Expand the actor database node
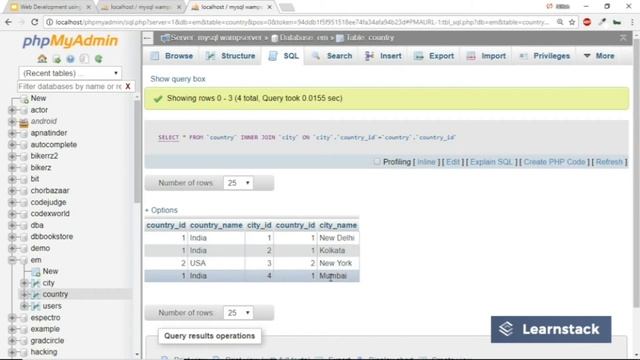The image size is (640, 360). pyautogui.click(x=11, y=110)
